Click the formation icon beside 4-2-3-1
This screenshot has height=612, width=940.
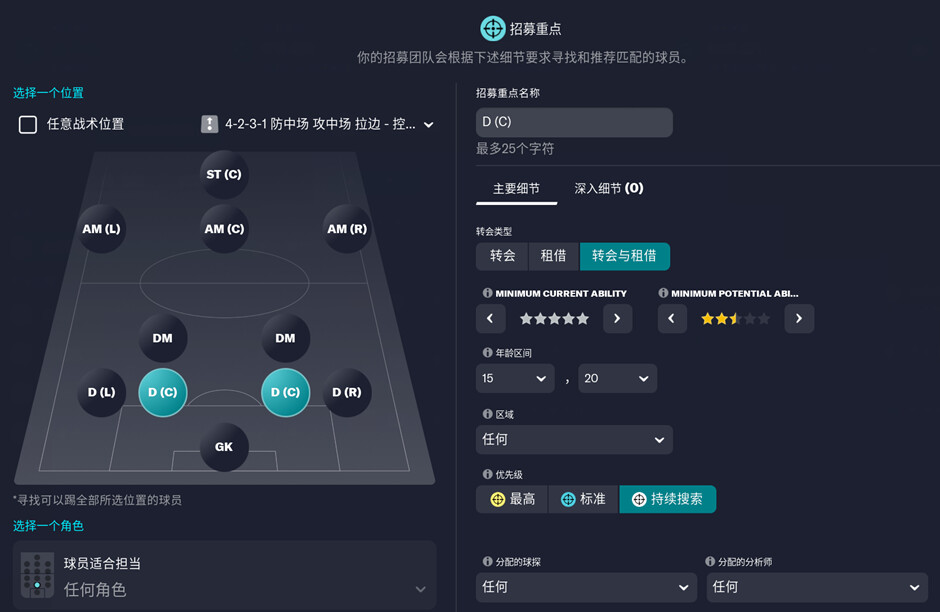209,124
